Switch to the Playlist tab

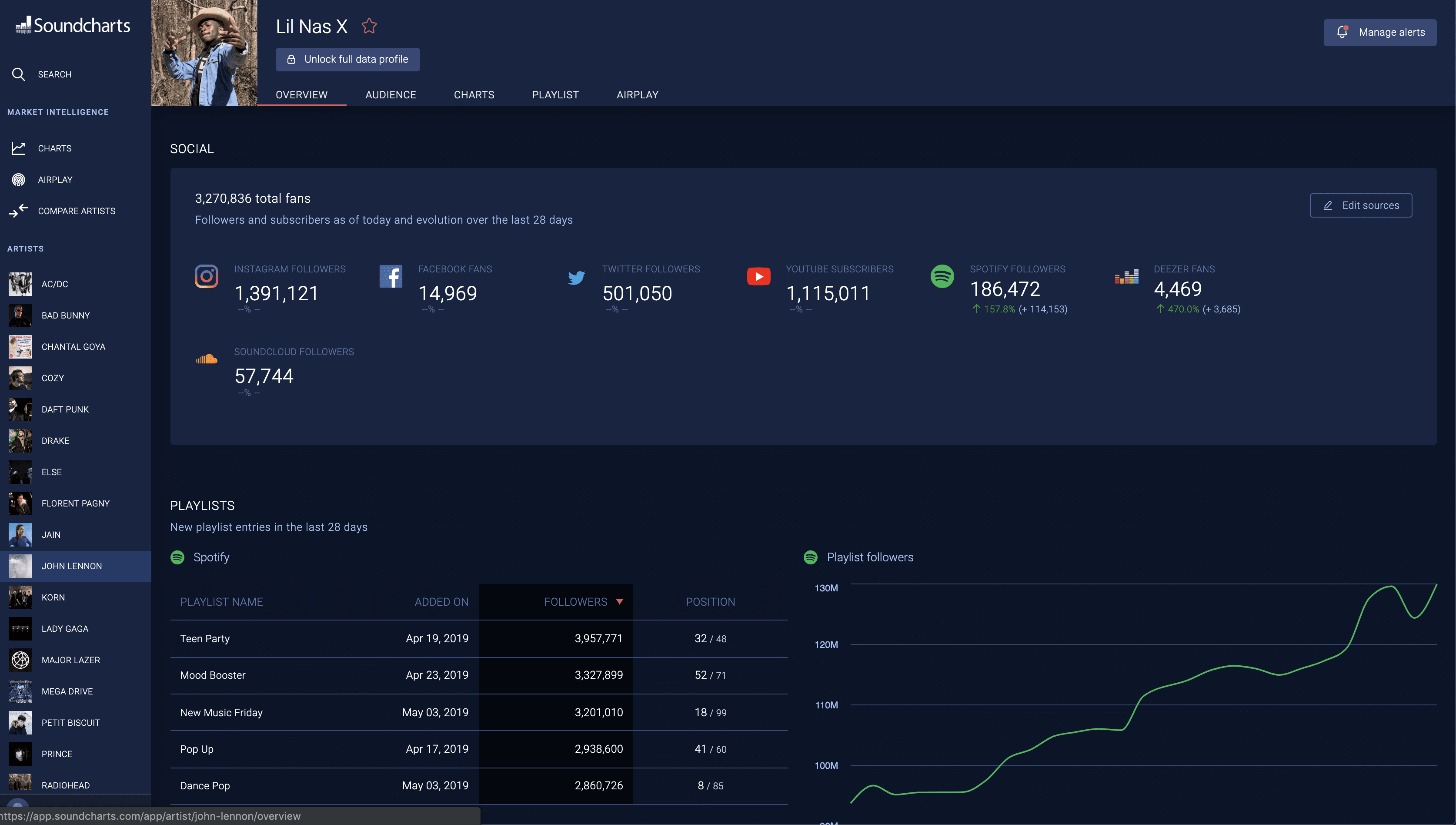pyautogui.click(x=555, y=94)
